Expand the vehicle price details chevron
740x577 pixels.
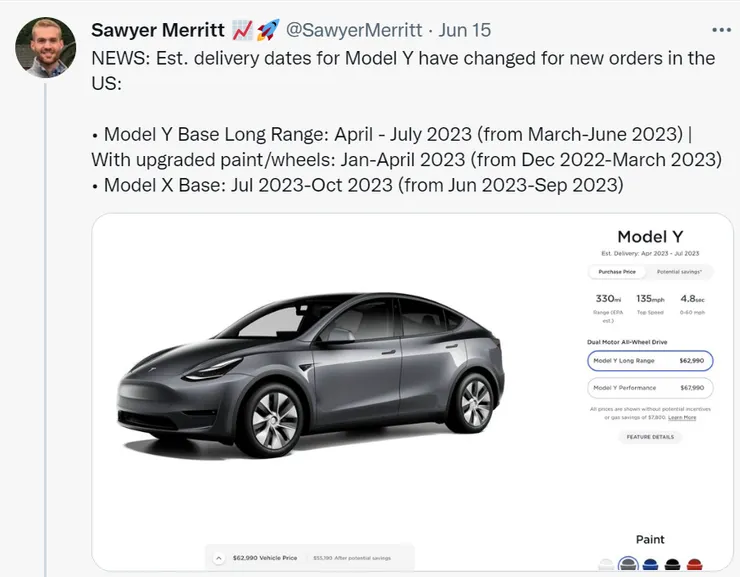(x=219, y=557)
